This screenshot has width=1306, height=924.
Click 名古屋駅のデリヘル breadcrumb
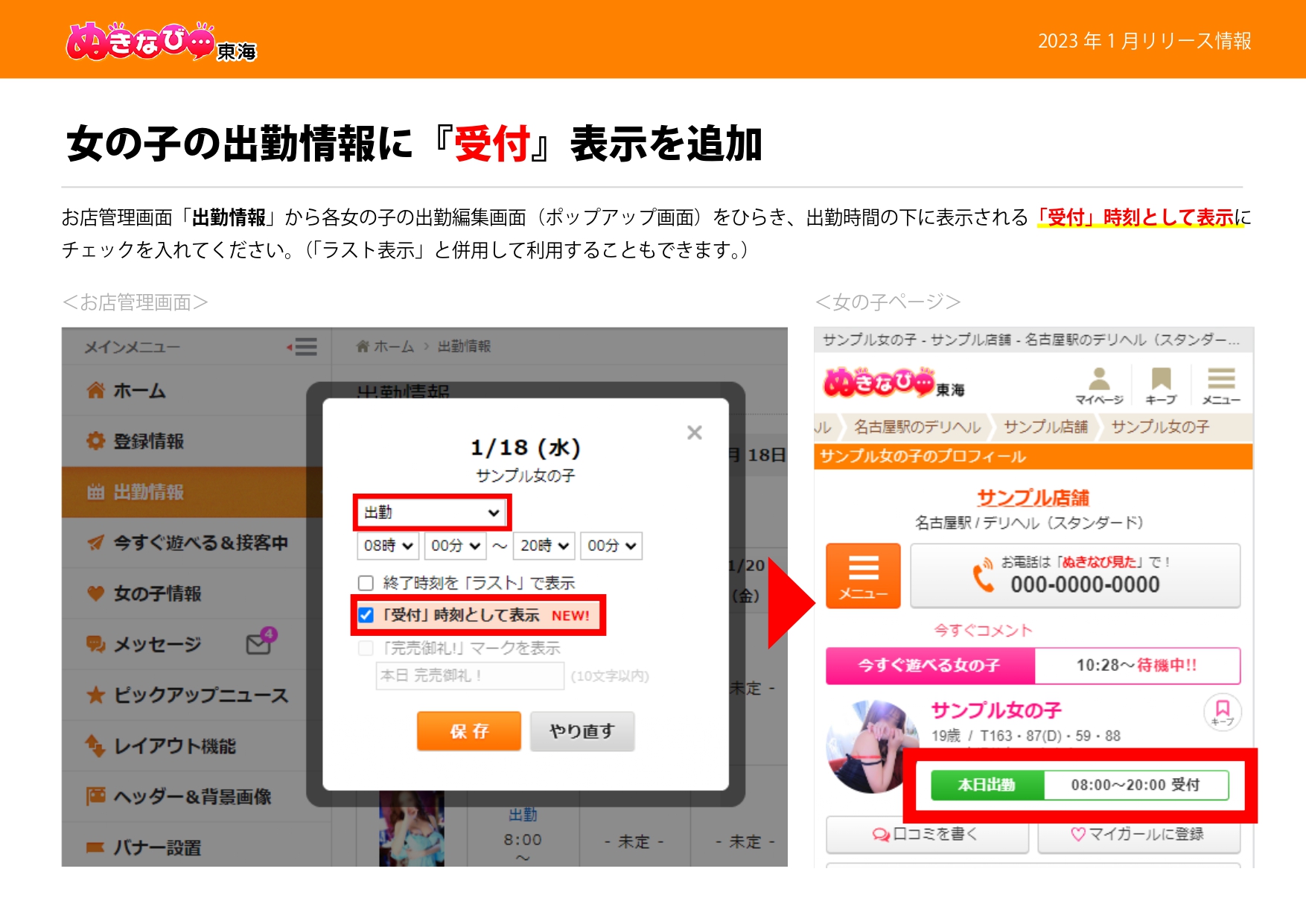917,427
